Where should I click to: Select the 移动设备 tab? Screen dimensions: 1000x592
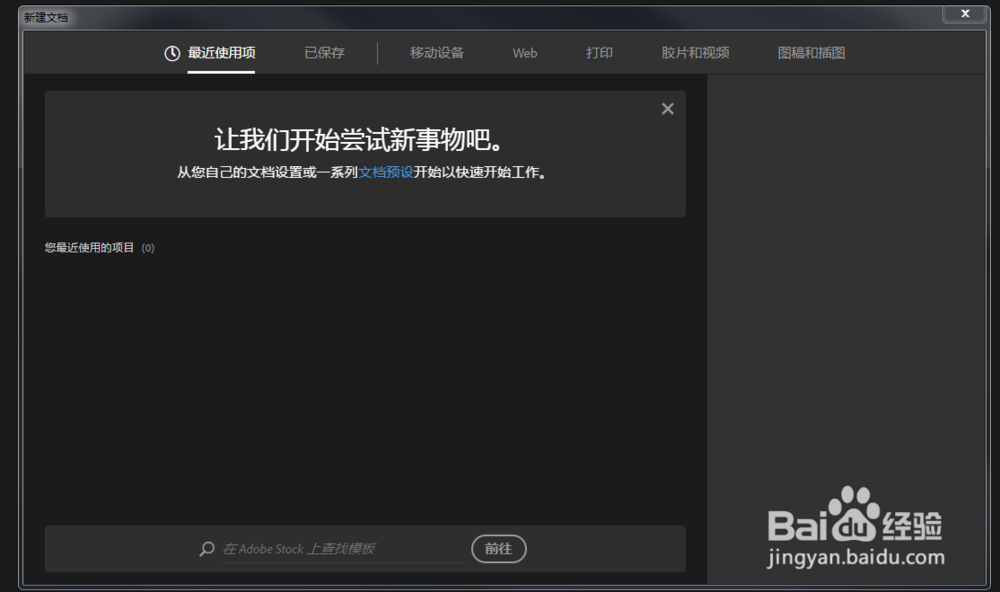[437, 53]
